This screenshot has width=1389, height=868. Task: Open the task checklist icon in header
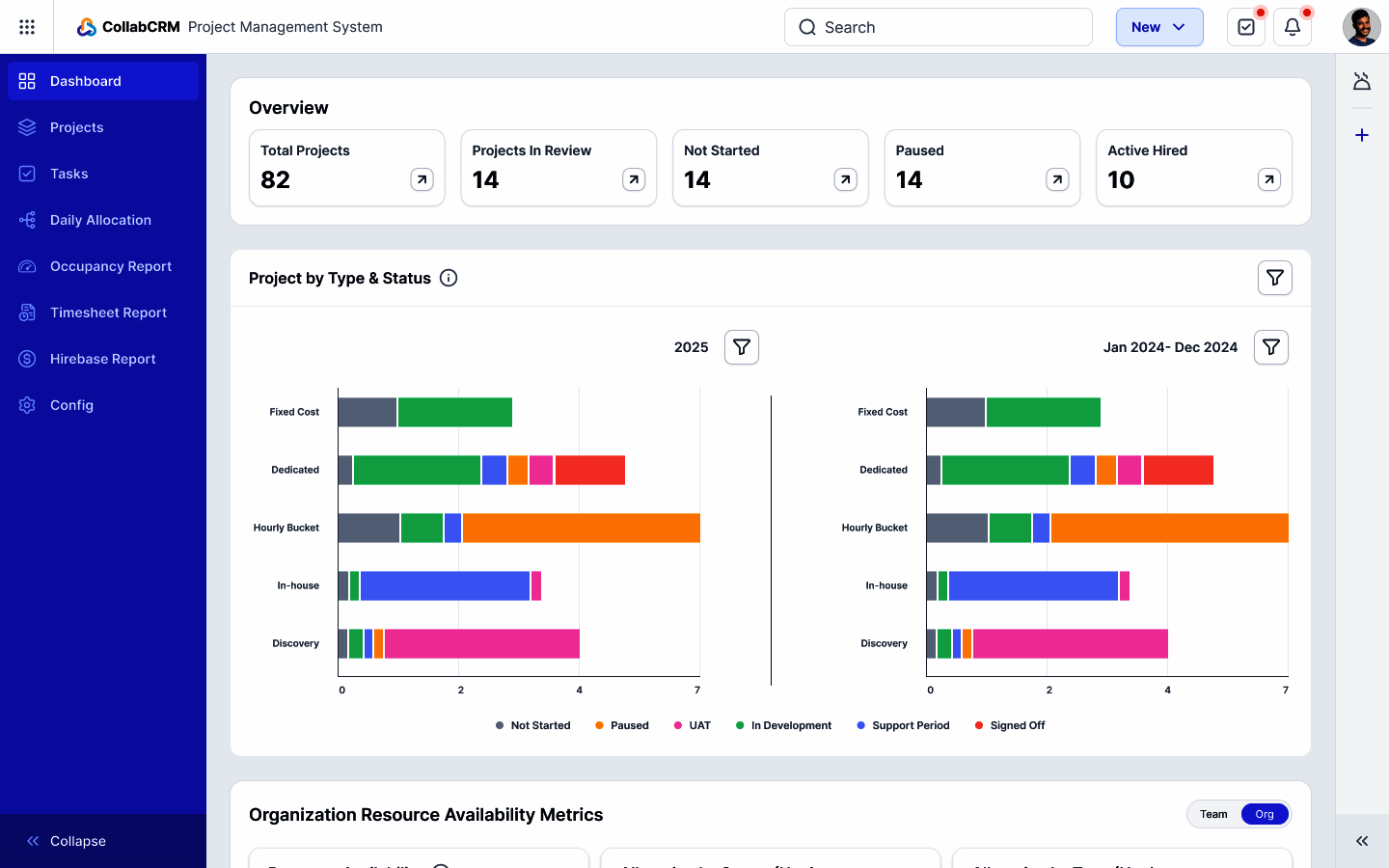click(1245, 27)
